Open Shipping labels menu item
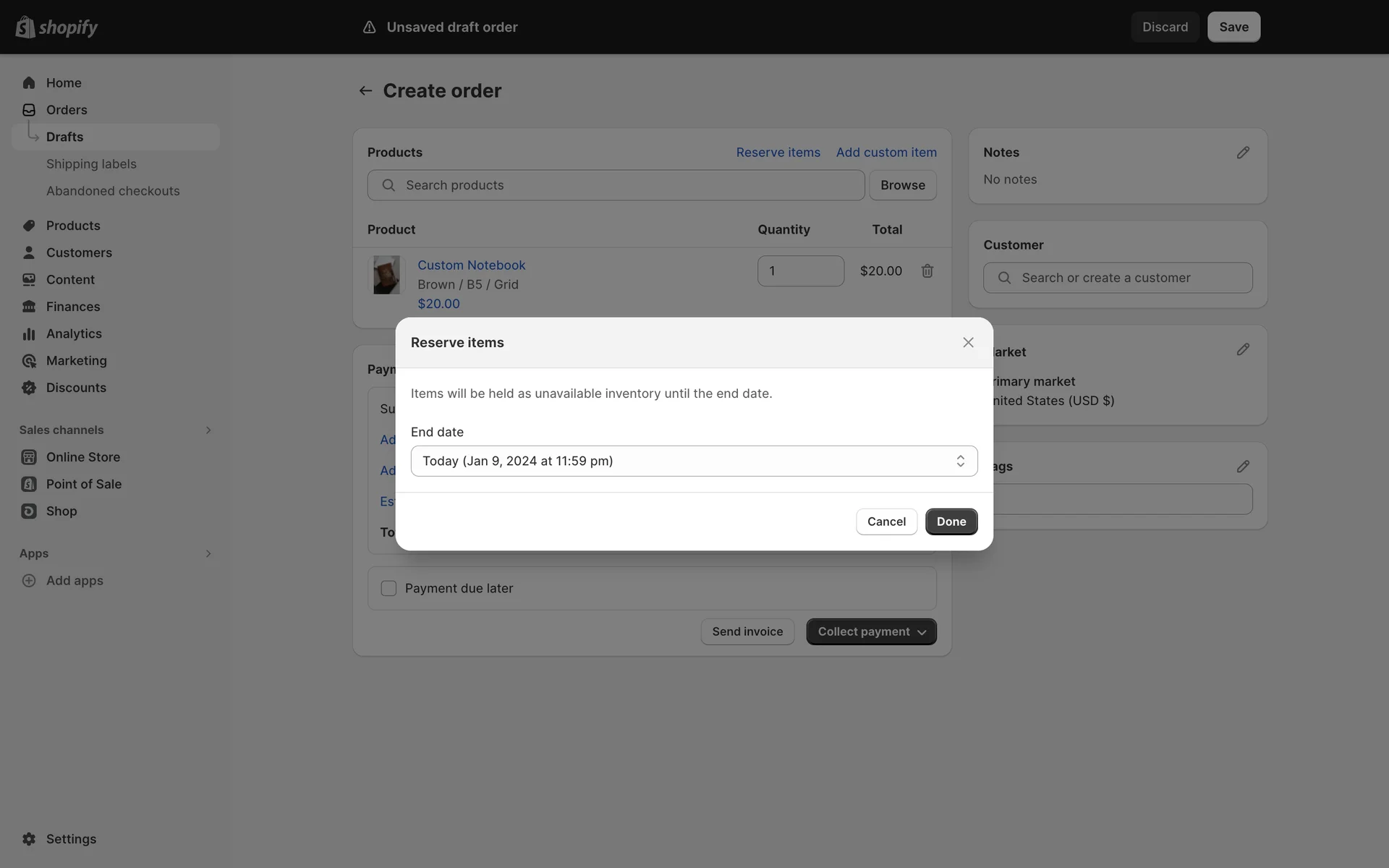The height and width of the screenshot is (868, 1389). point(91,164)
